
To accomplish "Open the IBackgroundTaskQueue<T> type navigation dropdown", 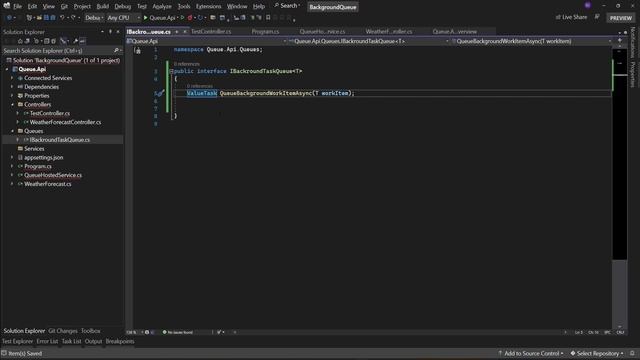I will click(369, 41).
